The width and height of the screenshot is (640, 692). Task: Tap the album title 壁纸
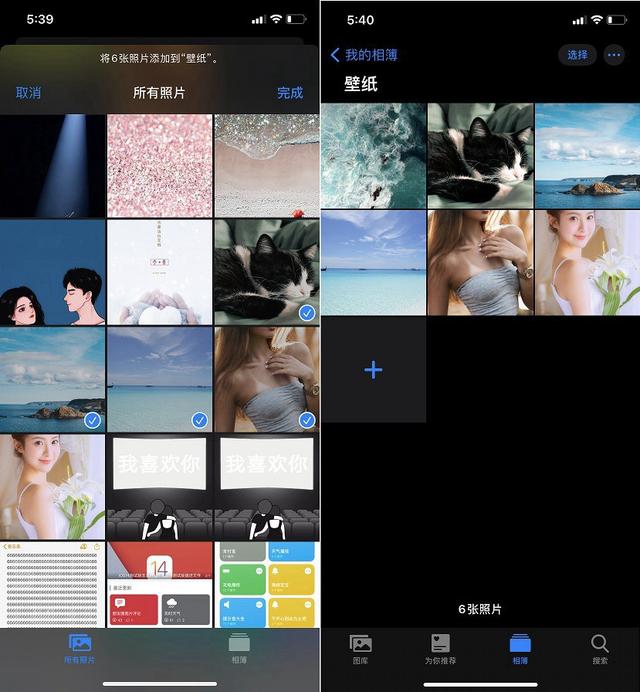[361, 84]
